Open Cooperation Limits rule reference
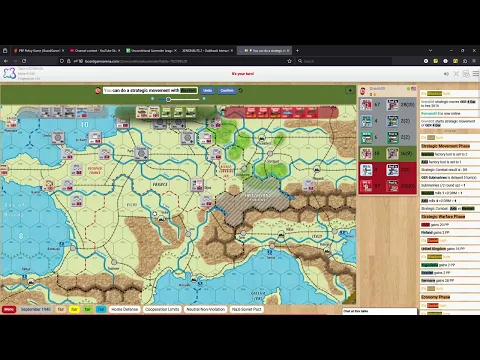This screenshot has height=360, width=480. coord(162,309)
